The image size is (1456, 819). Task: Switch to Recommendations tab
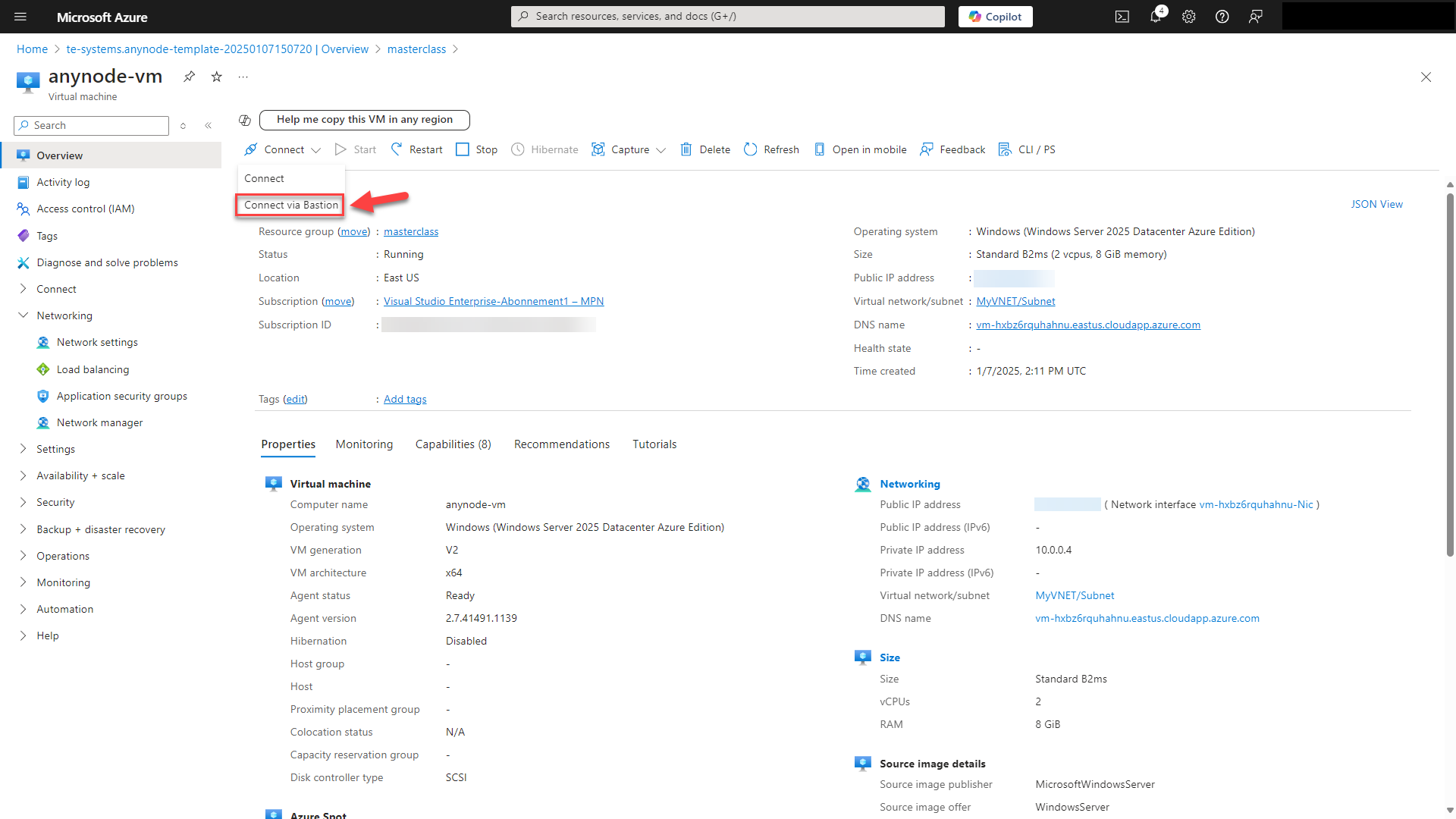tap(562, 445)
